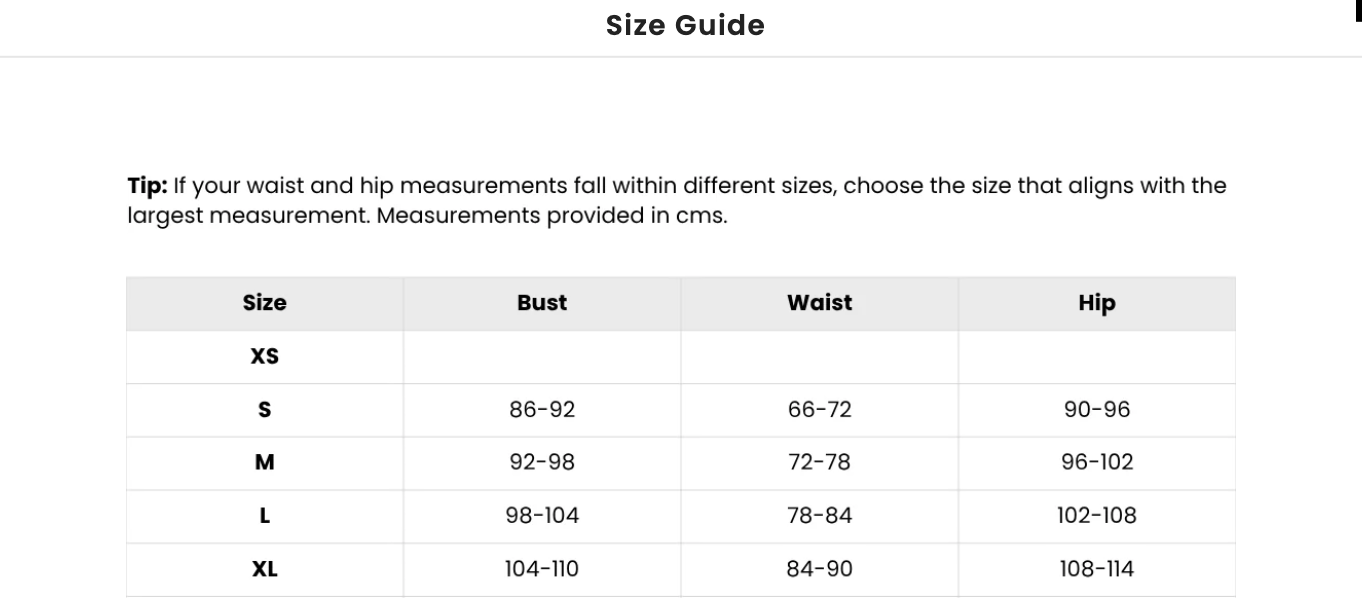1362x598 pixels.
Task: Click the Tip text about waist and hip
Action: 676,200
